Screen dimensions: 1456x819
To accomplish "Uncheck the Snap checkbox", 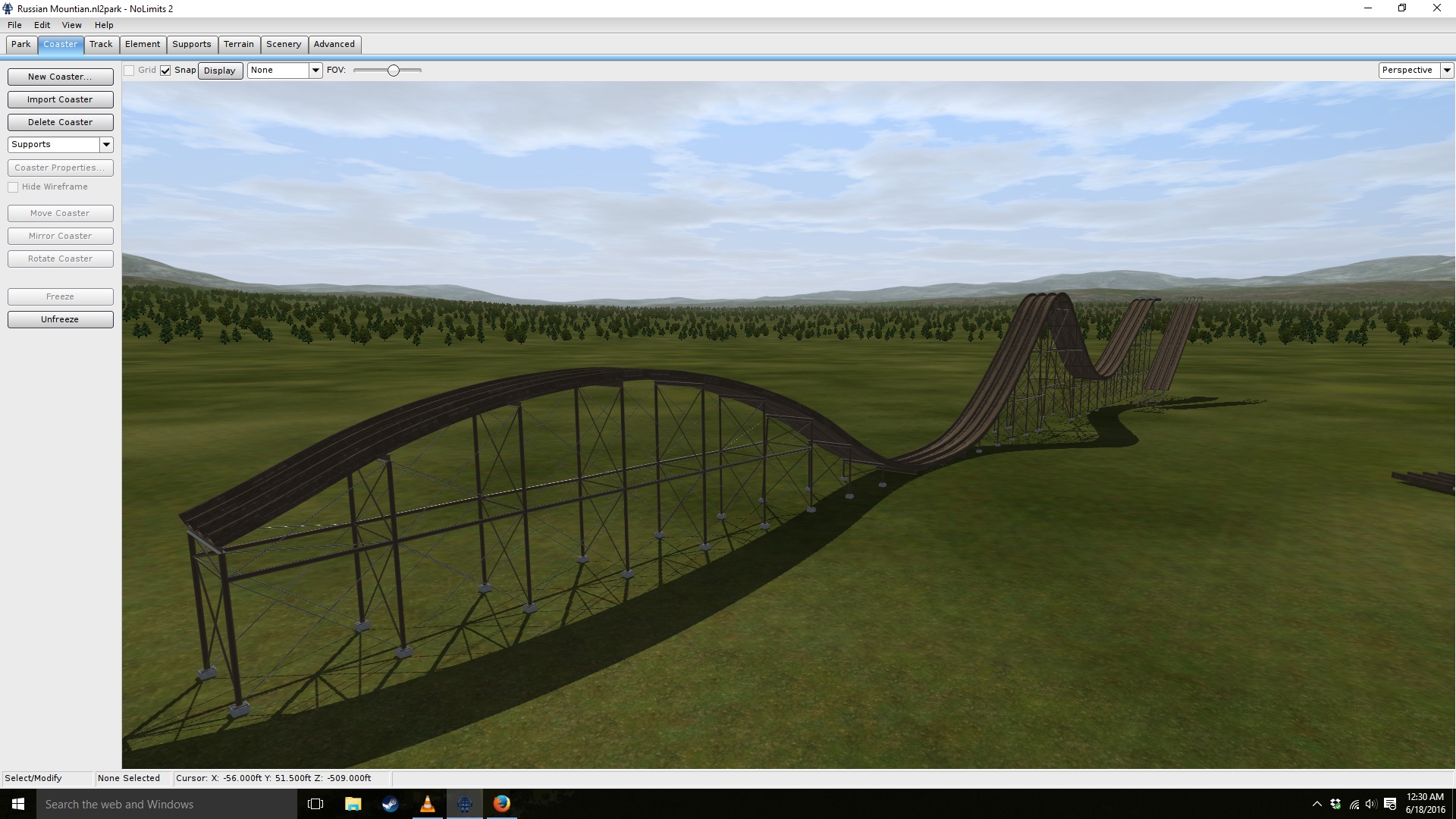I will 165,71.
